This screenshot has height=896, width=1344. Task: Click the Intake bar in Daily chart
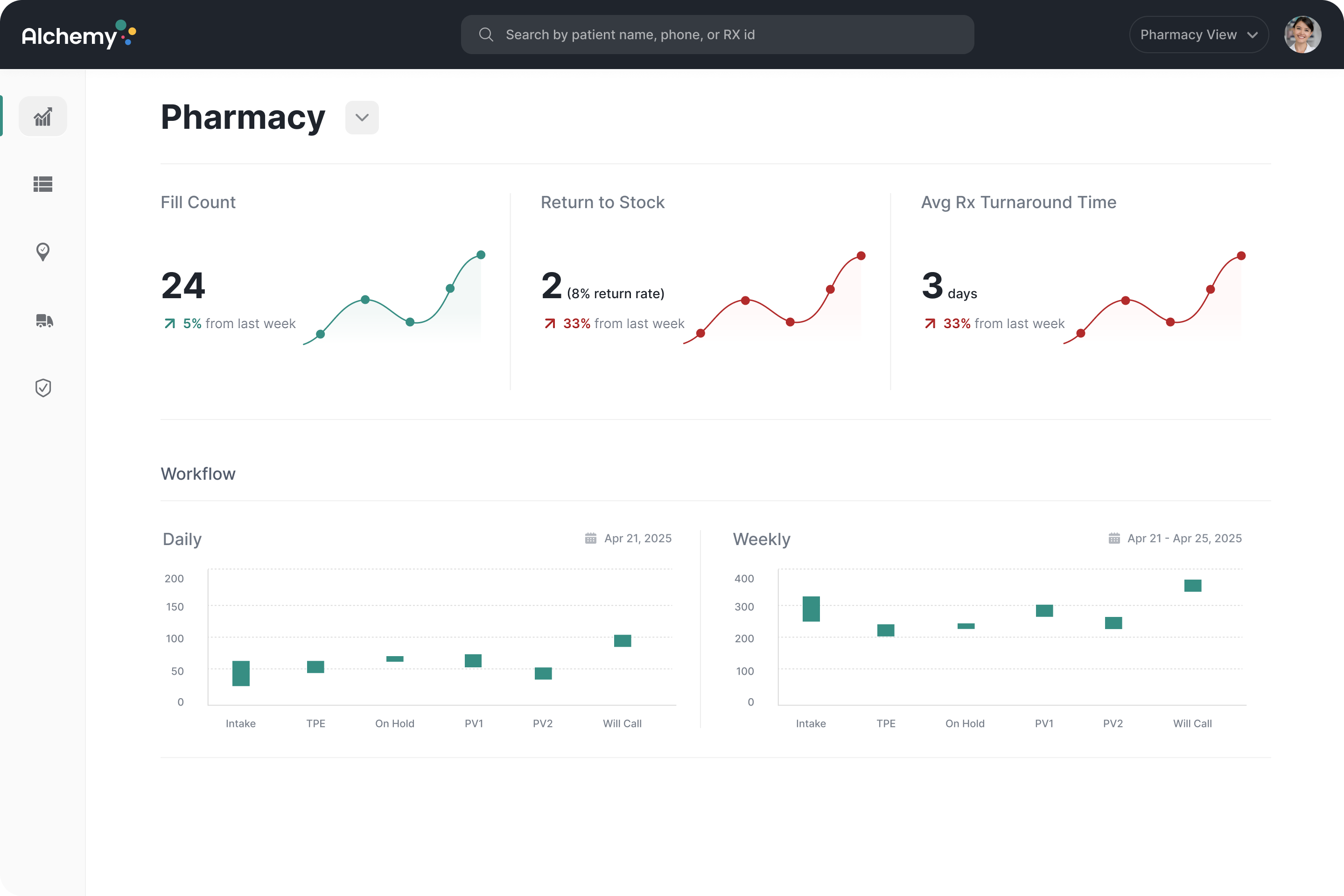coord(241,673)
